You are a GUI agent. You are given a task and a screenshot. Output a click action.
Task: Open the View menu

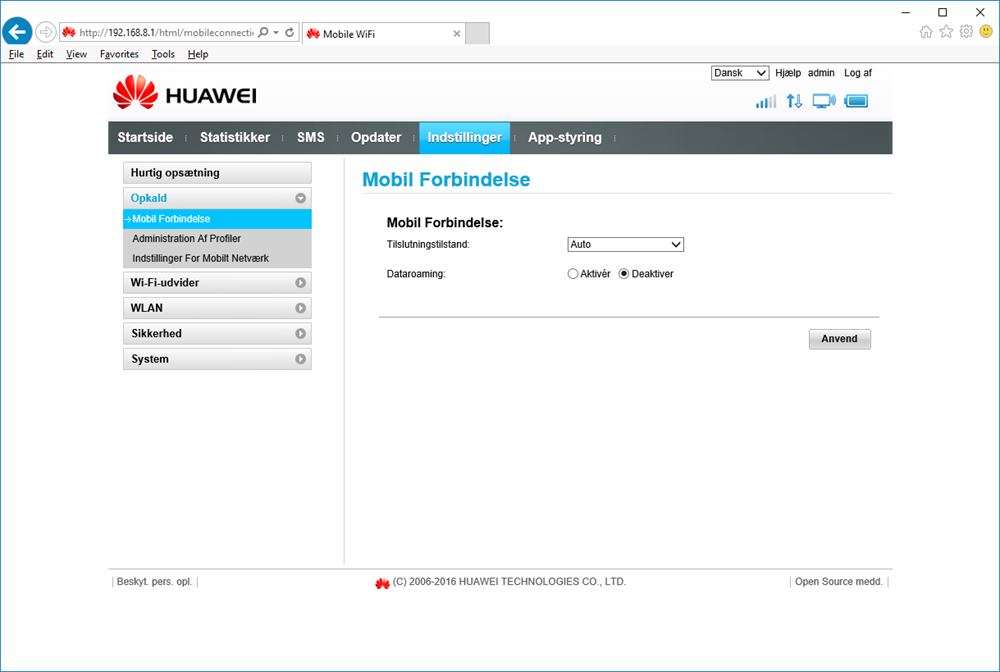pyautogui.click(x=77, y=54)
